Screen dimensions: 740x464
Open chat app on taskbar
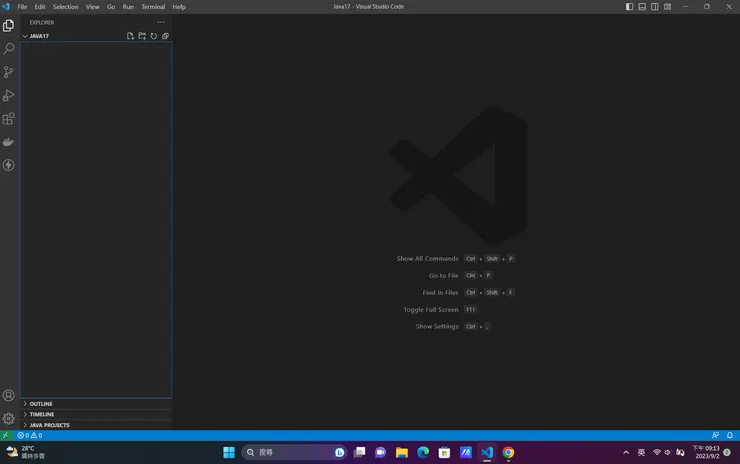point(380,452)
